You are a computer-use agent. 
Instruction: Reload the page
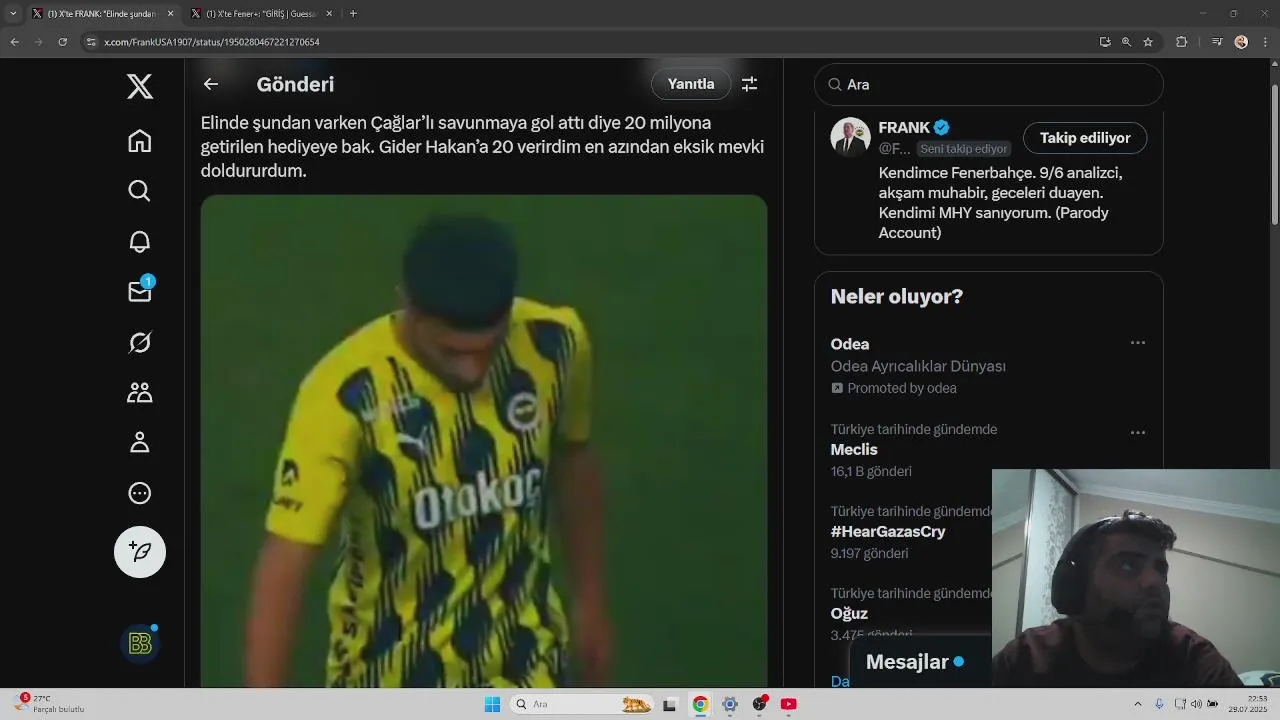click(62, 42)
